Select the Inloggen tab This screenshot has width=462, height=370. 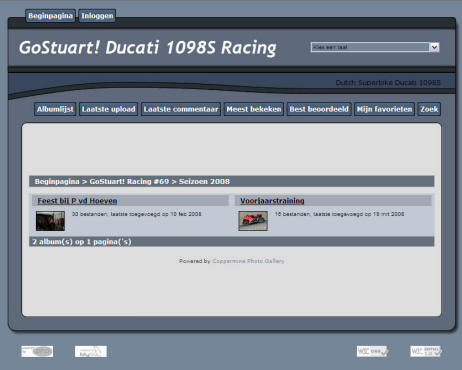[97, 16]
